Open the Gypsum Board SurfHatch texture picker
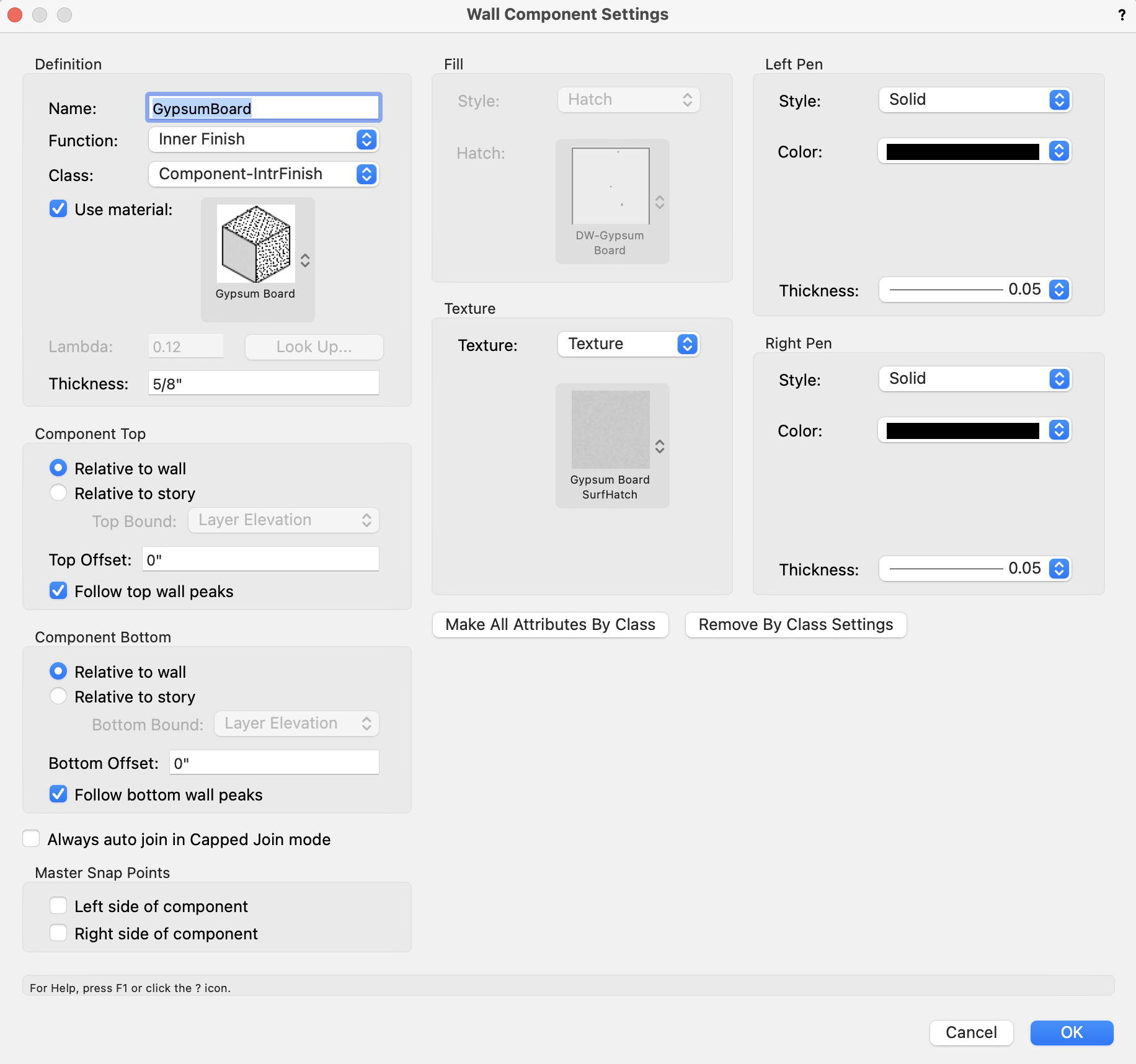Screen dimensions: 1136x1064 click(611, 445)
